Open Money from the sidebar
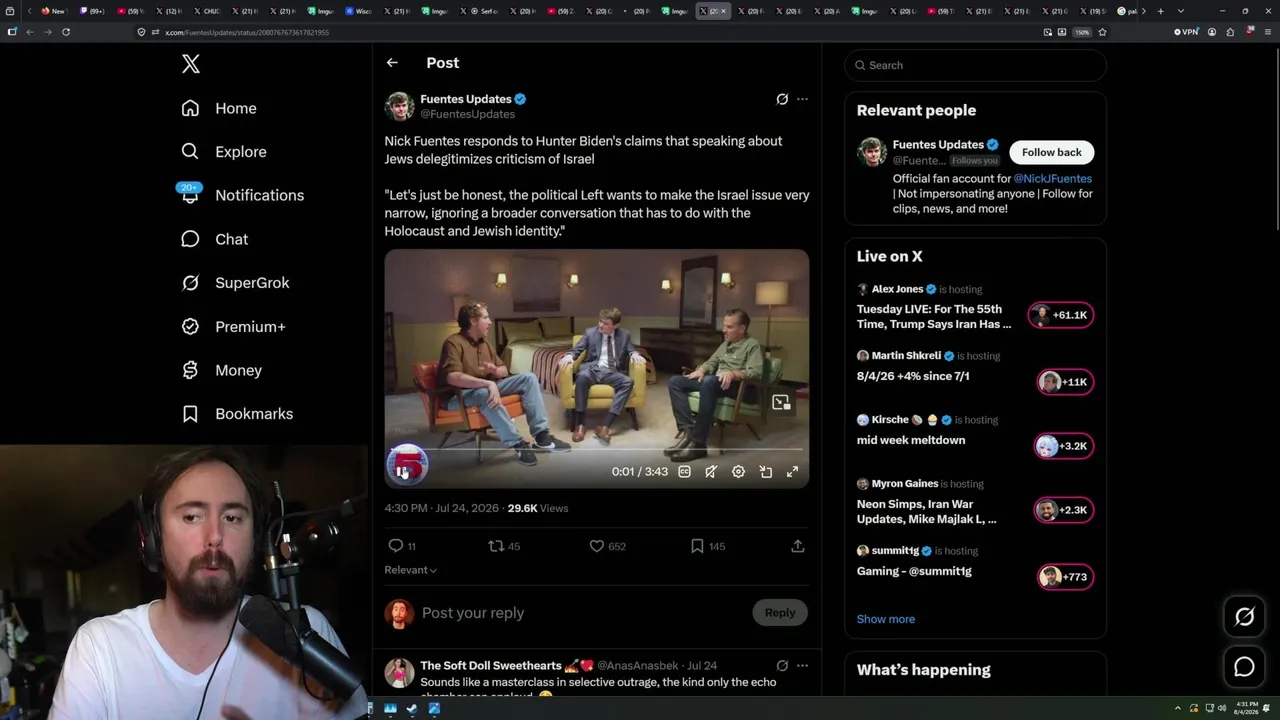The height and width of the screenshot is (720, 1280). 221,370
